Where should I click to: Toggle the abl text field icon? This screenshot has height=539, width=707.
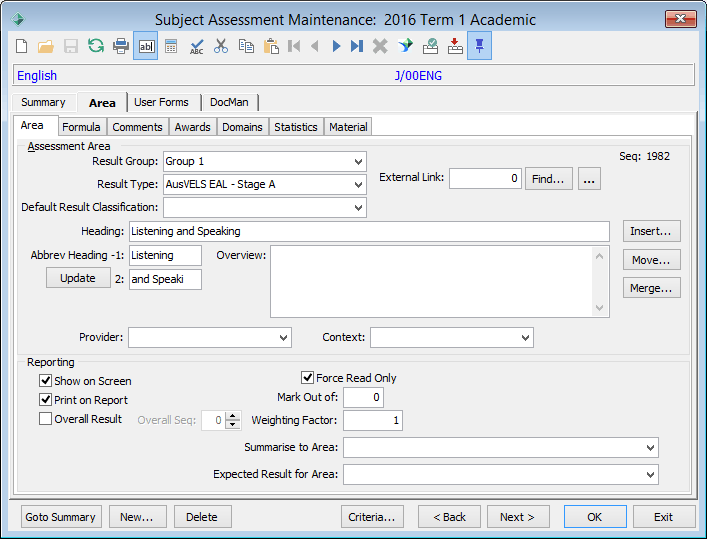point(146,46)
